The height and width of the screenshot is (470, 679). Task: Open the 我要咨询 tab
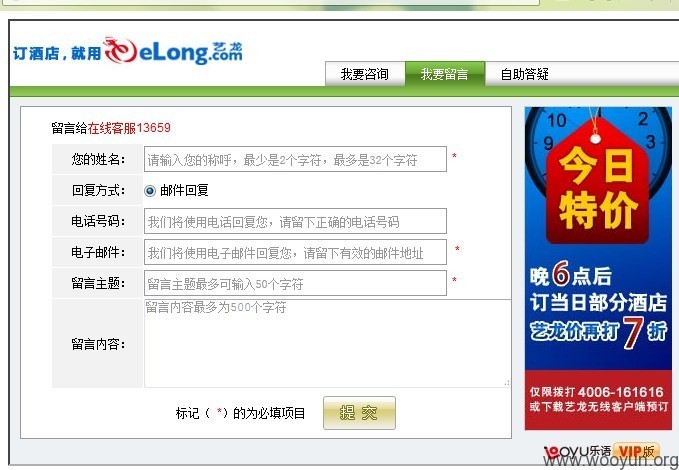pos(365,74)
